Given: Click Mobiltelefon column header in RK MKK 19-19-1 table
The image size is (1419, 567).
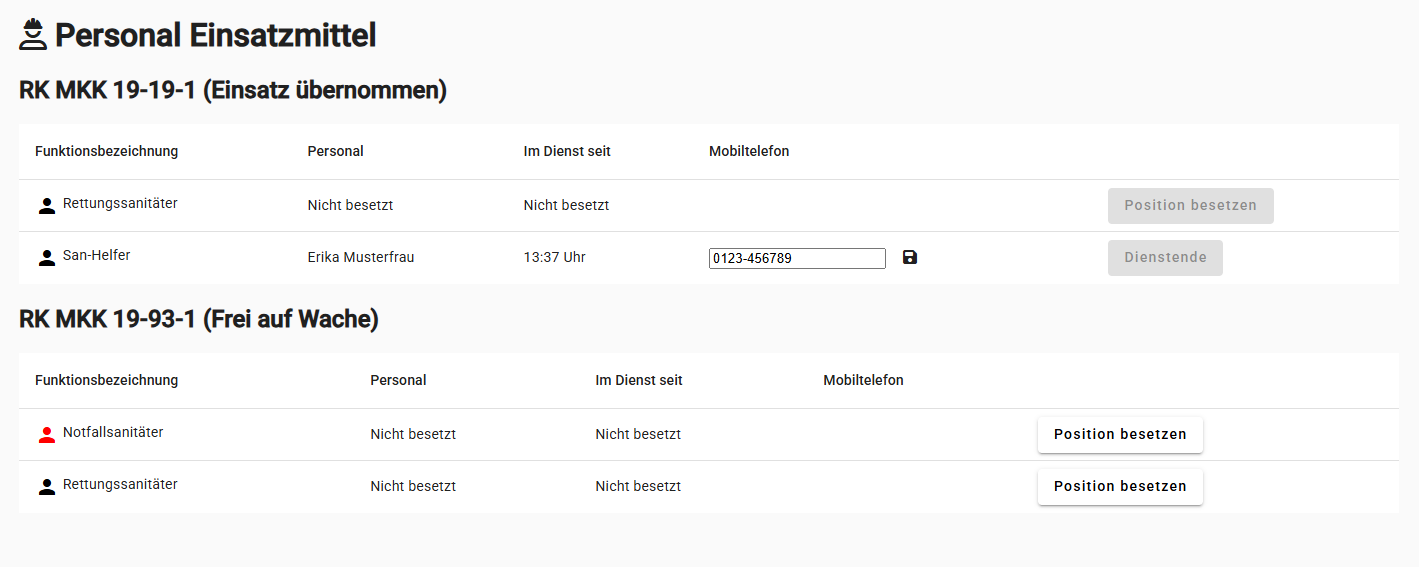Looking at the screenshot, I should (749, 151).
